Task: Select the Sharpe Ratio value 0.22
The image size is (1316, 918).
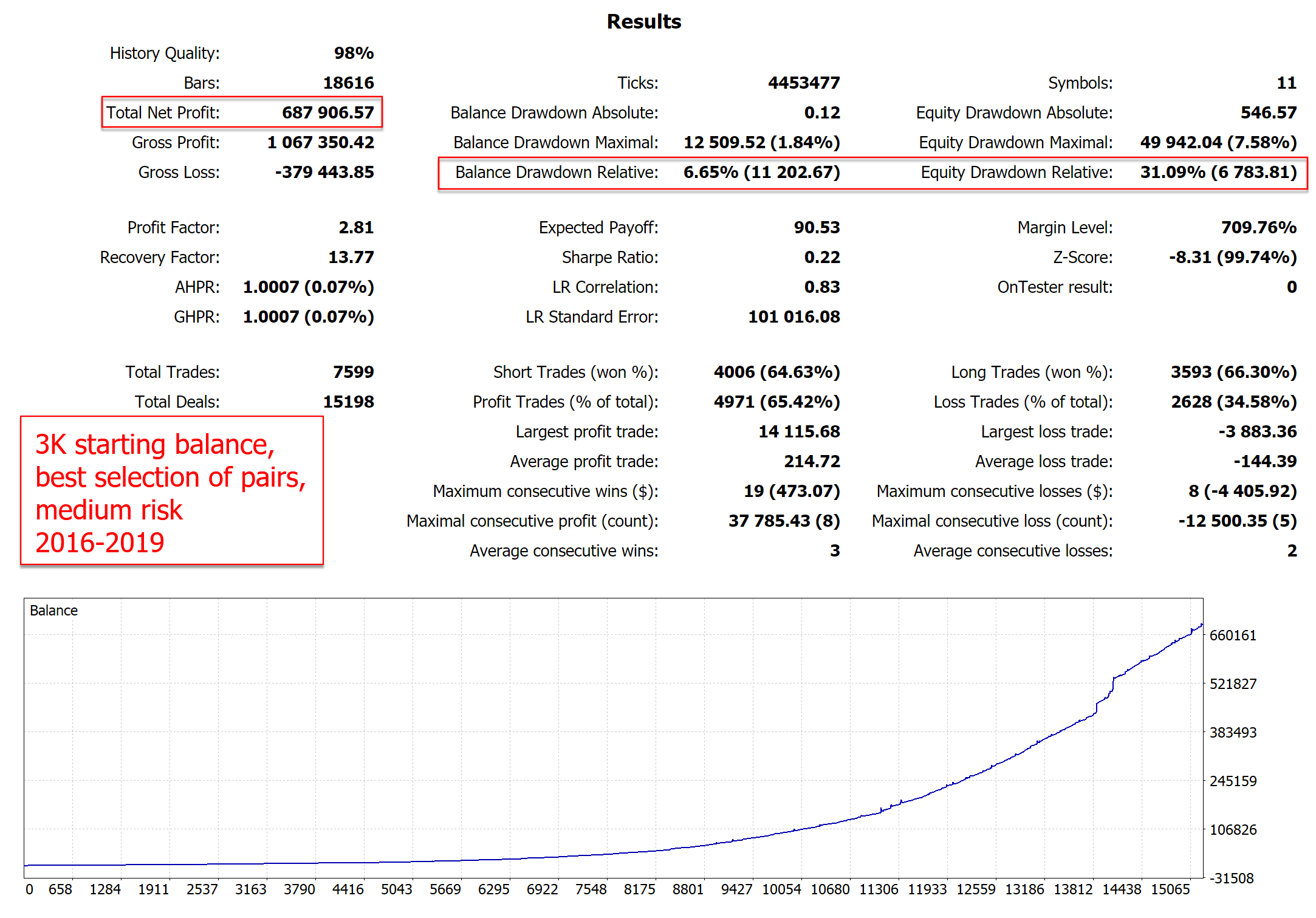Action: click(x=821, y=258)
